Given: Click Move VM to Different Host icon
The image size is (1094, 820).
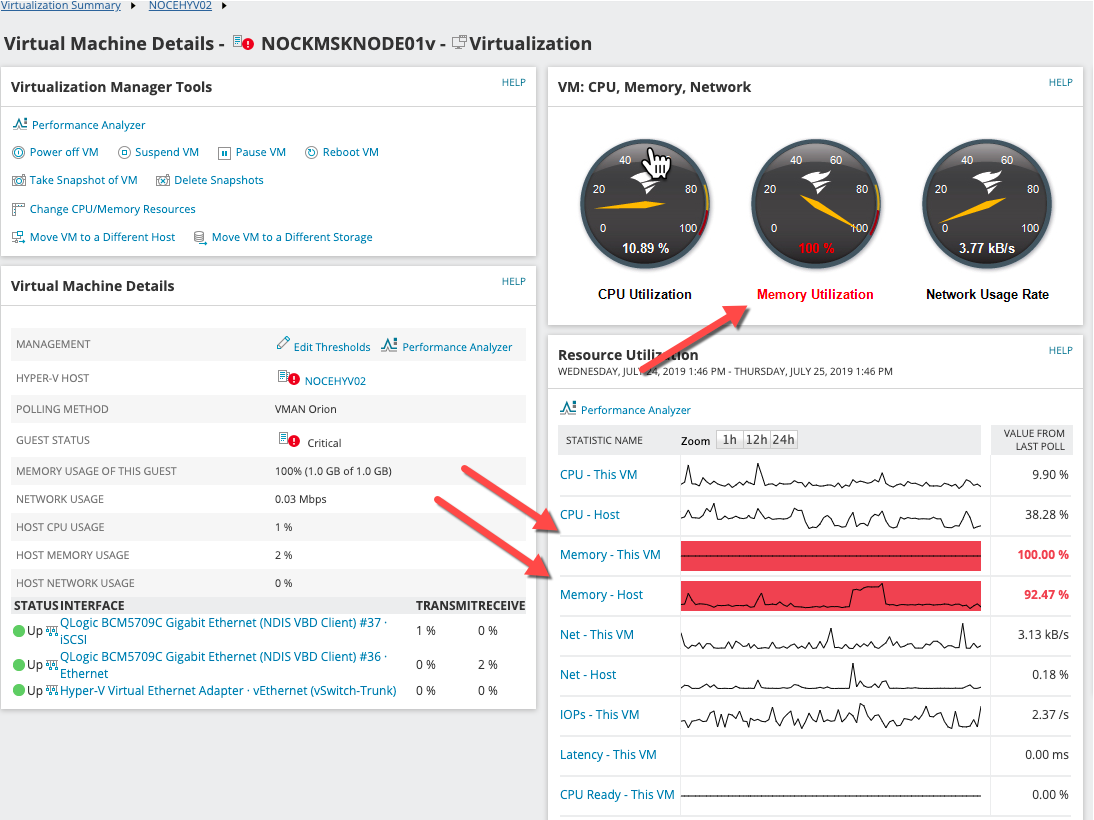Looking at the screenshot, I should pyautogui.click(x=19, y=237).
